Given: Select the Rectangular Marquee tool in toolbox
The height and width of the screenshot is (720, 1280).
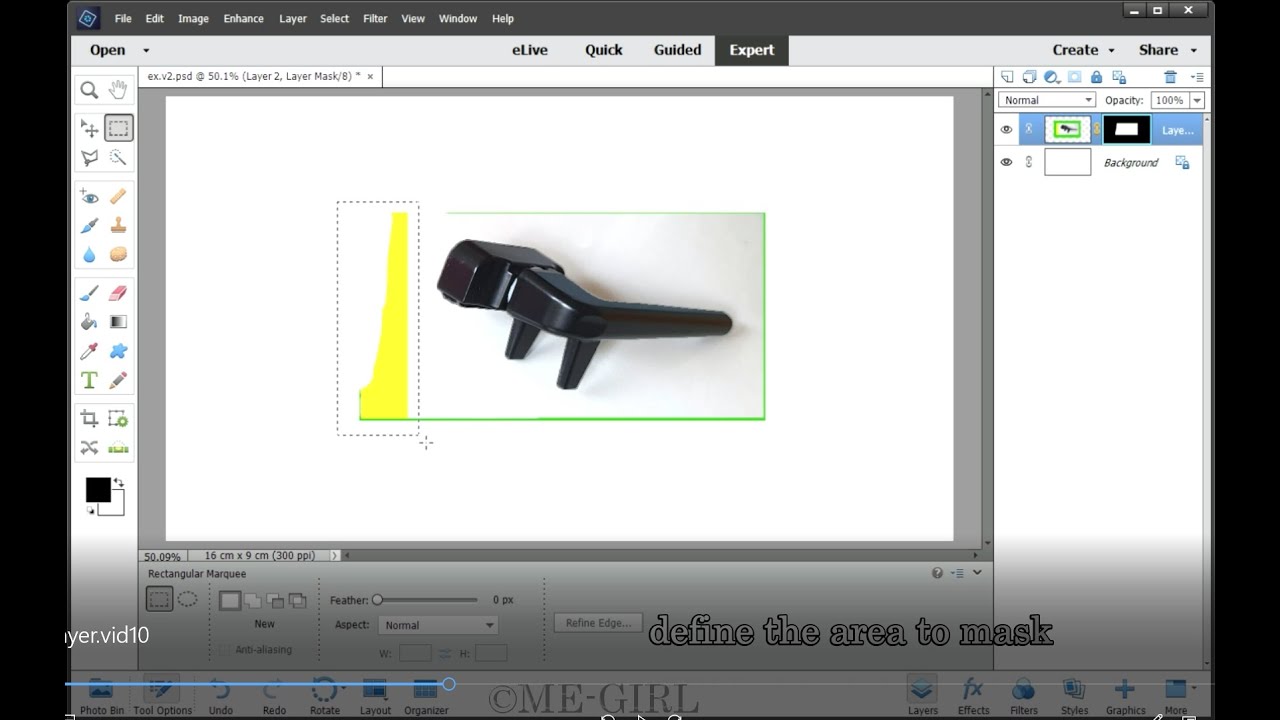Looking at the screenshot, I should coord(118,128).
